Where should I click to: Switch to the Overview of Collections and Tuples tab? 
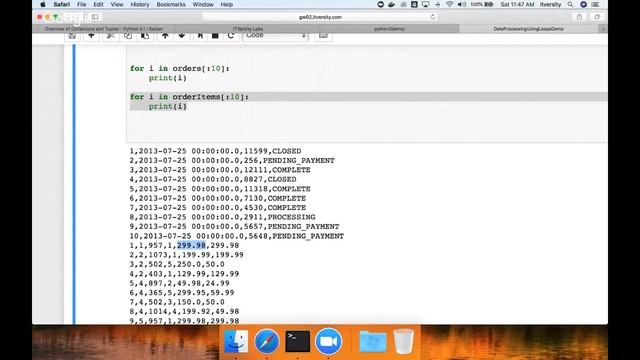click(x=104, y=29)
